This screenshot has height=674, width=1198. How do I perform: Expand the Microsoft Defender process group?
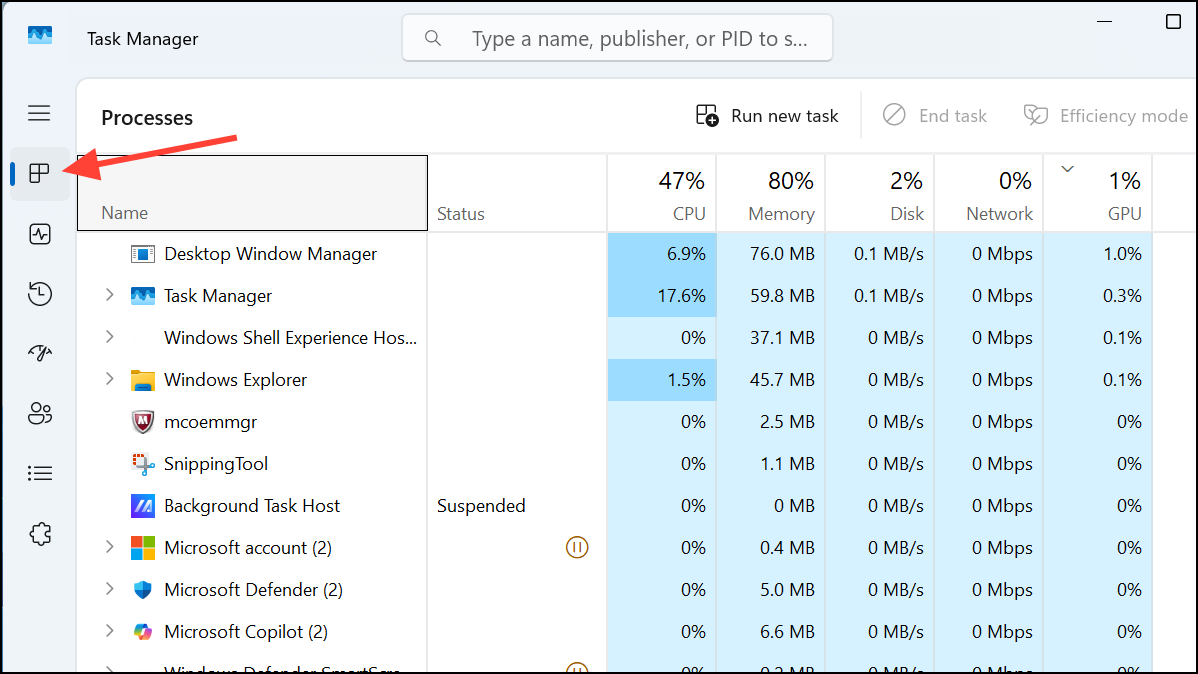click(x=109, y=589)
